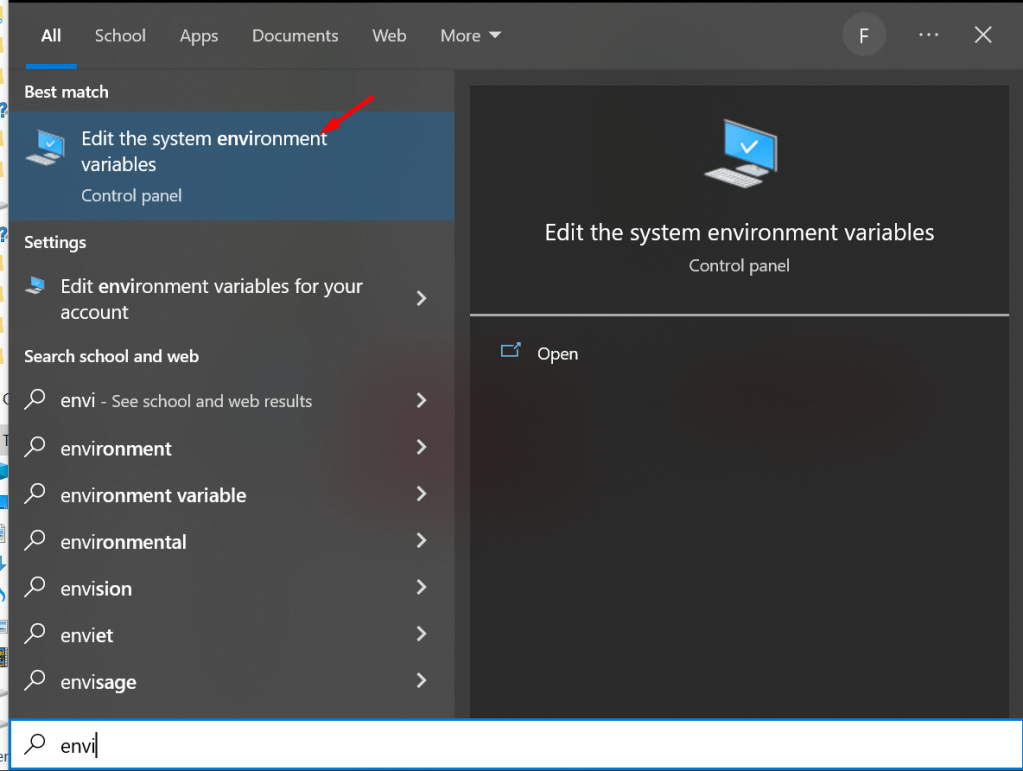Click the small computer icon in Settings result
The image size is (1023, 771).
[x=36, y=286]
